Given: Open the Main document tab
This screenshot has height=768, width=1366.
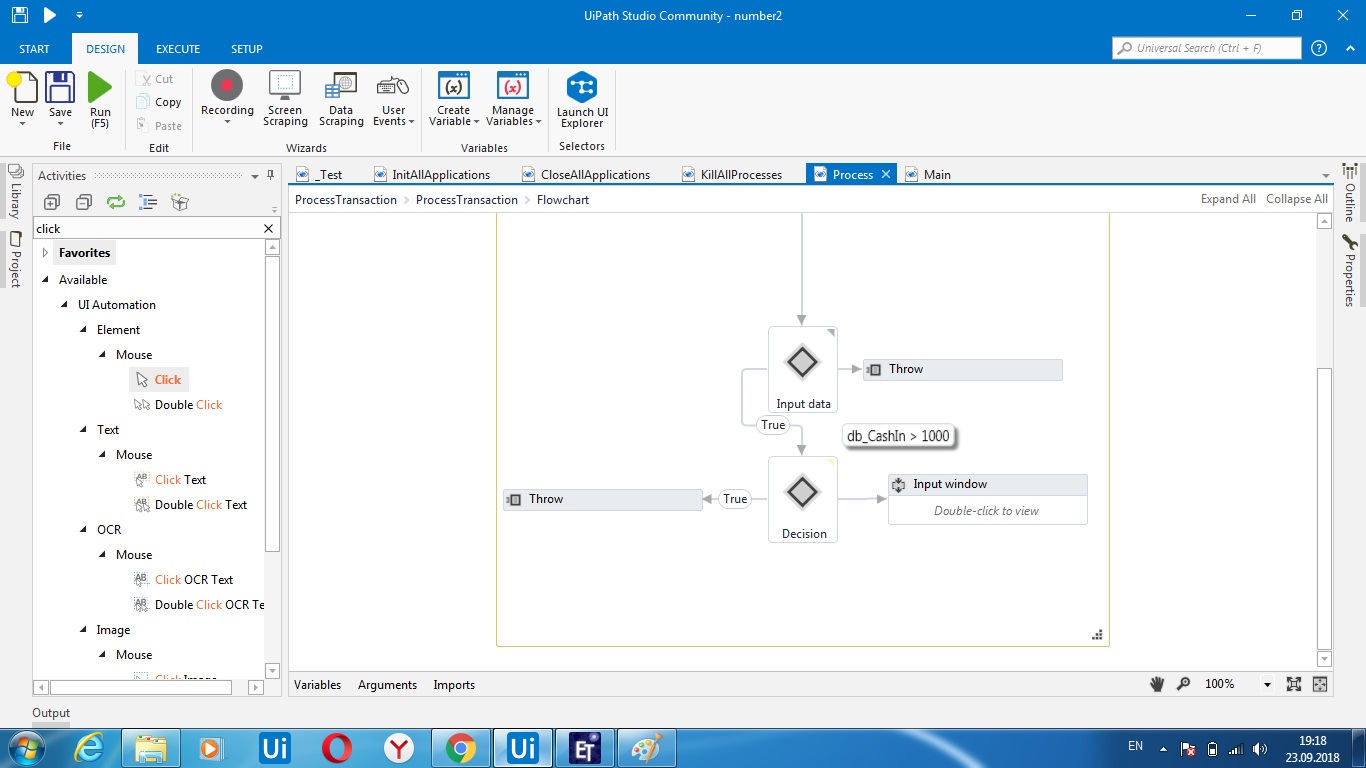Looking at the screenshot, I should click(928, 174).
